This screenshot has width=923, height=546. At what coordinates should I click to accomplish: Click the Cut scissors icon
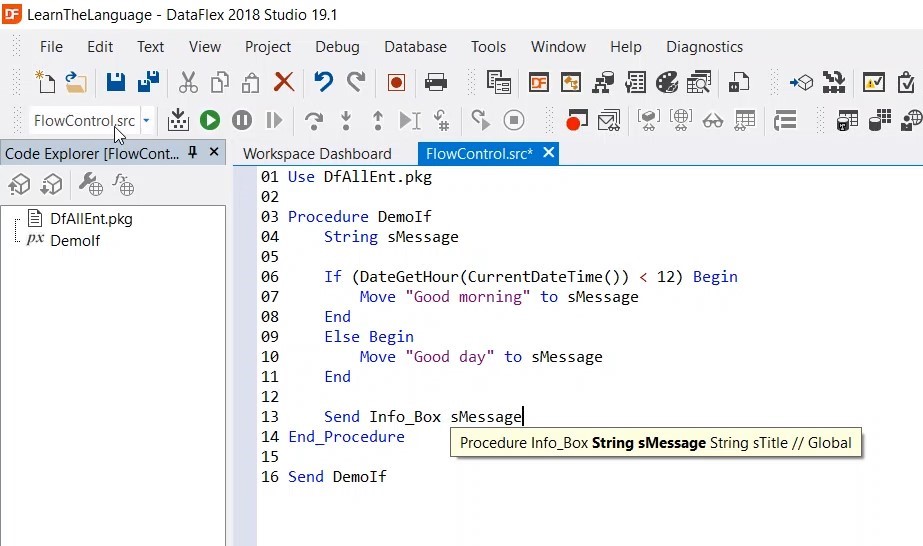[187, 82]
